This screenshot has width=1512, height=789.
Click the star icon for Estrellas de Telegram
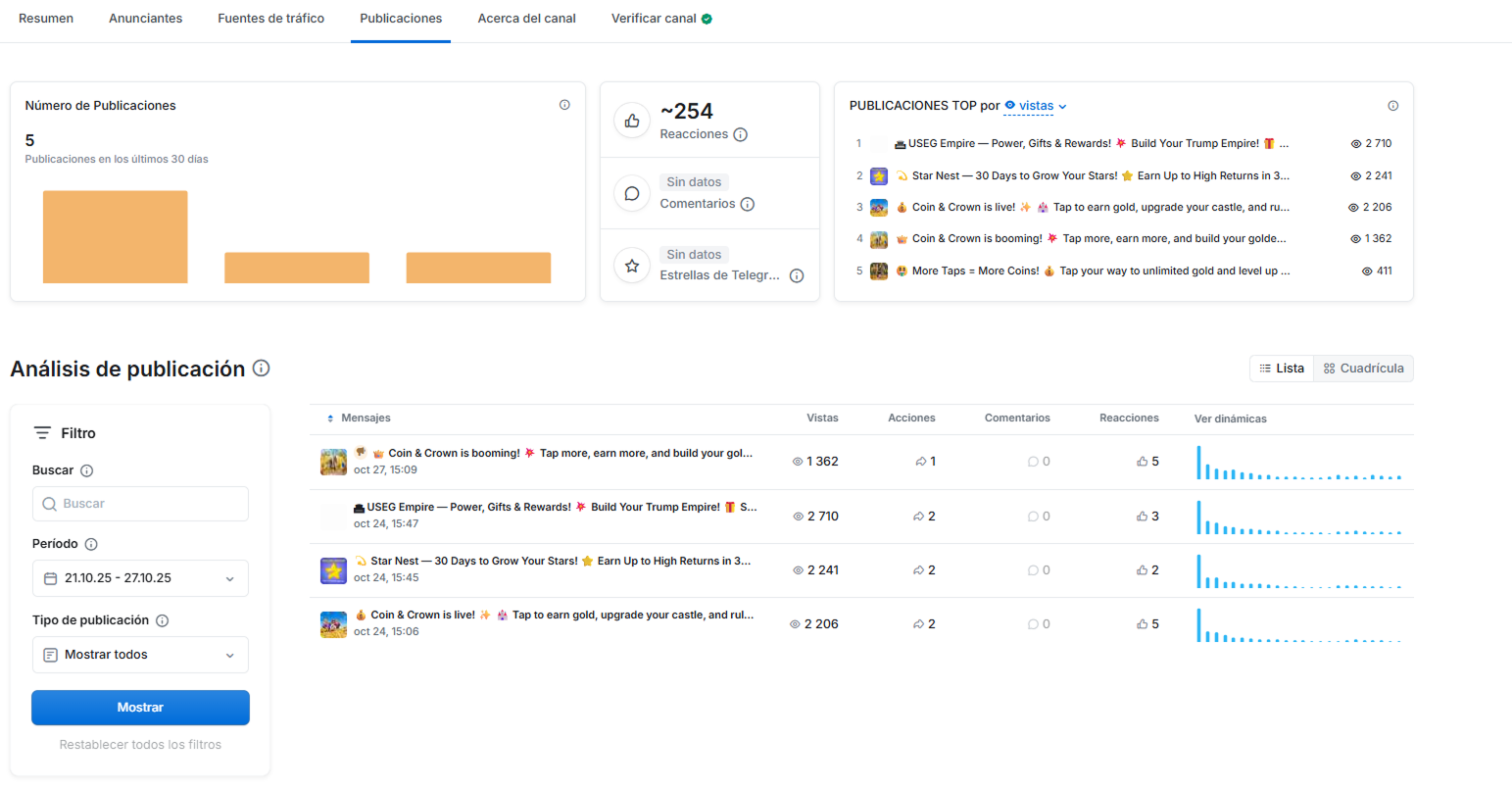632,266
